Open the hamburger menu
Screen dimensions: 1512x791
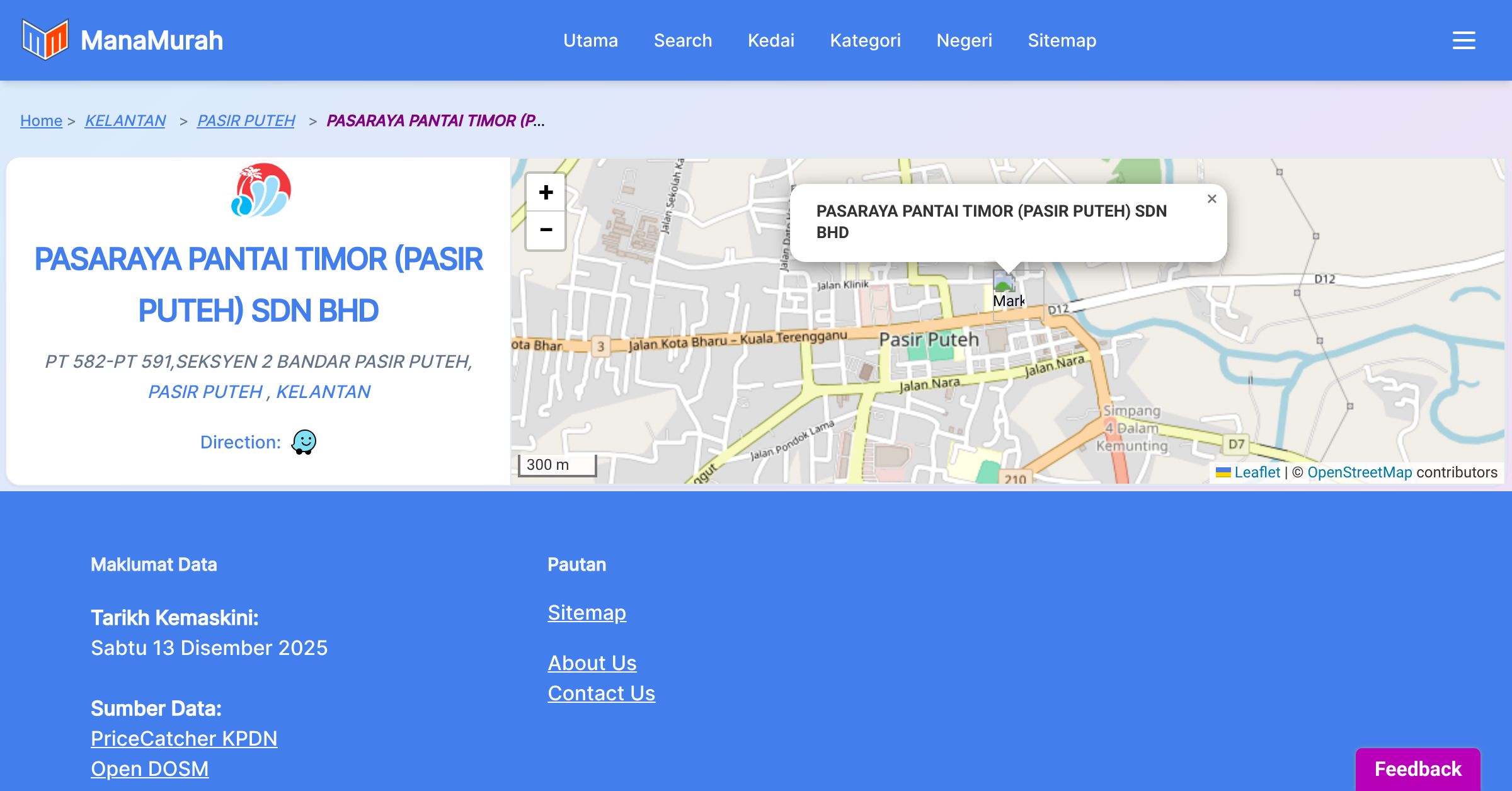[1463, 40]
